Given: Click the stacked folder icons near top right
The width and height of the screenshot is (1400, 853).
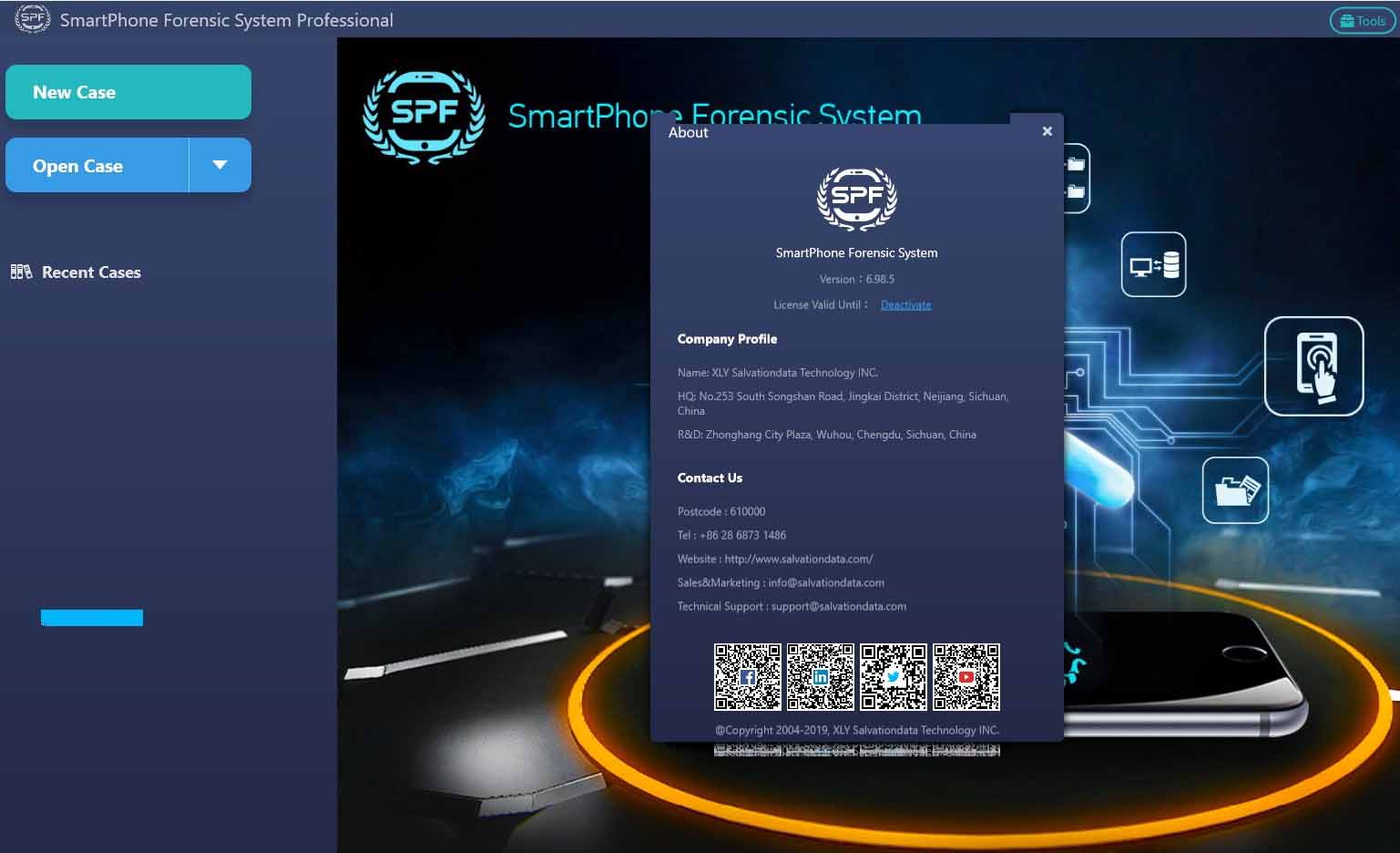Looking at the screenshot, I should point(1075,179).
